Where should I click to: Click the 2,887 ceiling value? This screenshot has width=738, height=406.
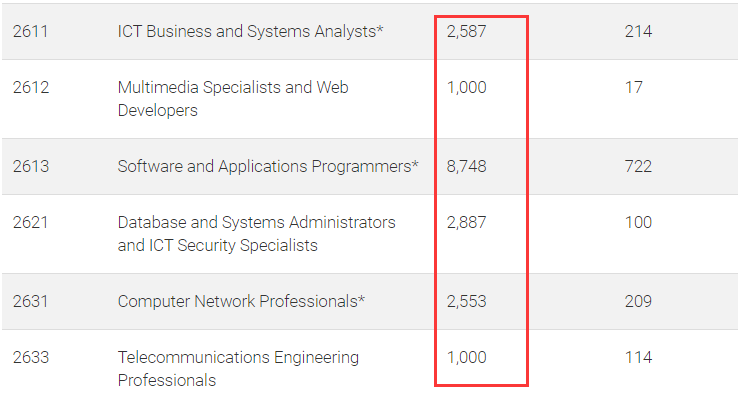(x=466, y=223)
